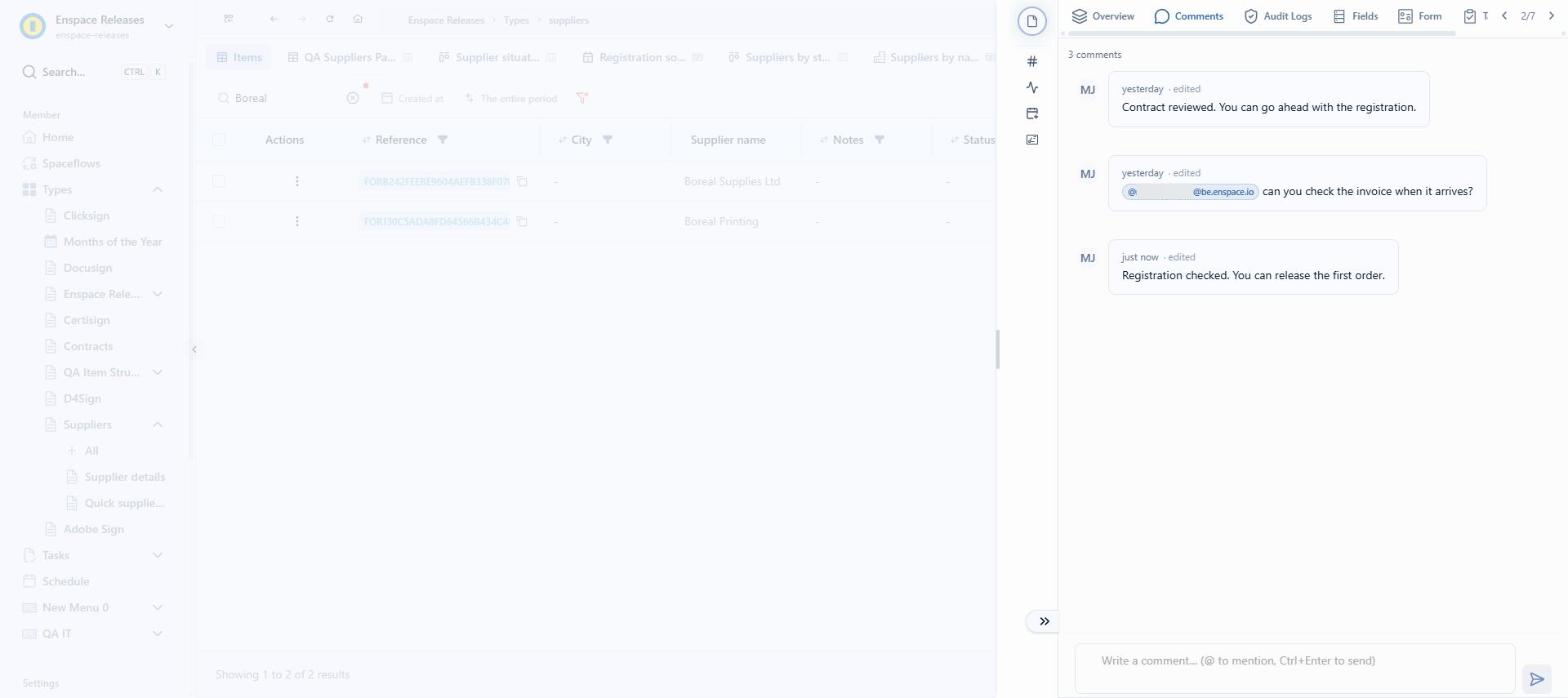This screenshot has width=1568, height=698.
Task: Send the comment with the paper-plane icon
Action: pyautogui.click(x=1537, y=680)
